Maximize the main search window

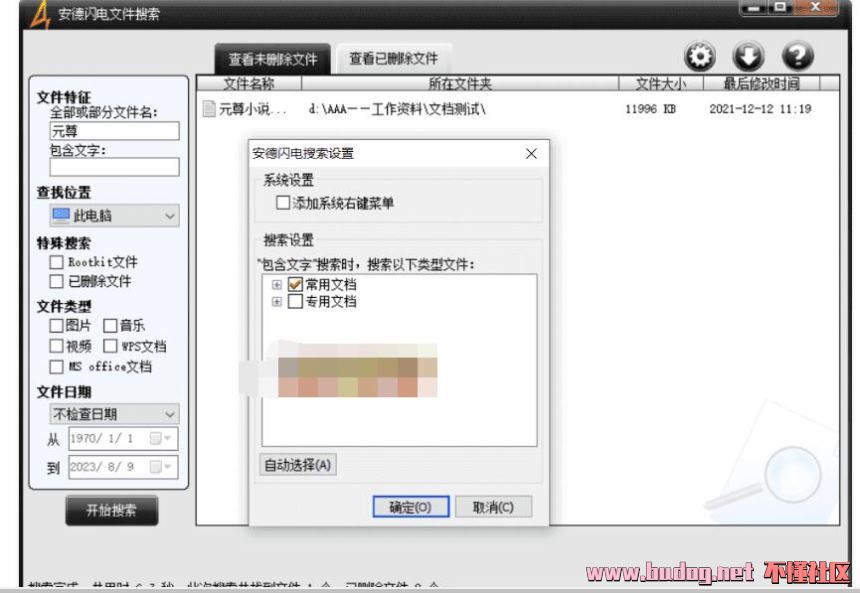click(780, 8)
